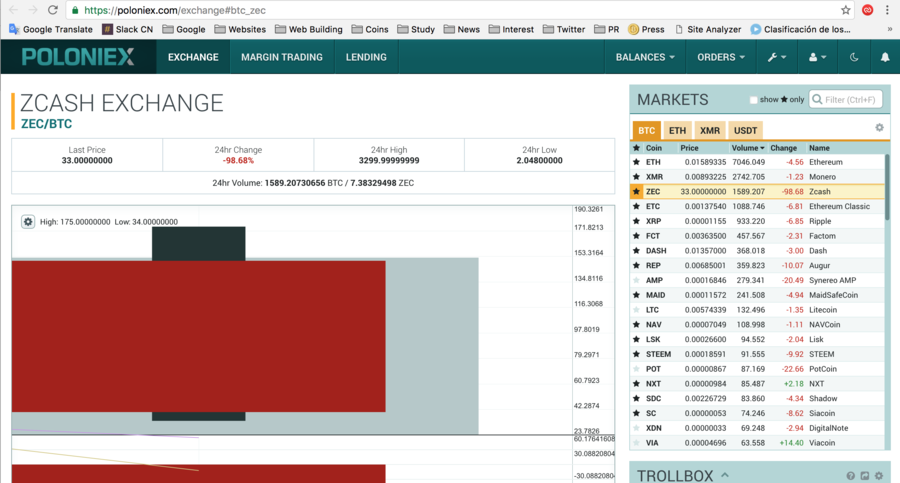Switch to BTC markets tab
Image resolution: width=900 pixels, height=483 pixels.
pos(646,130)
